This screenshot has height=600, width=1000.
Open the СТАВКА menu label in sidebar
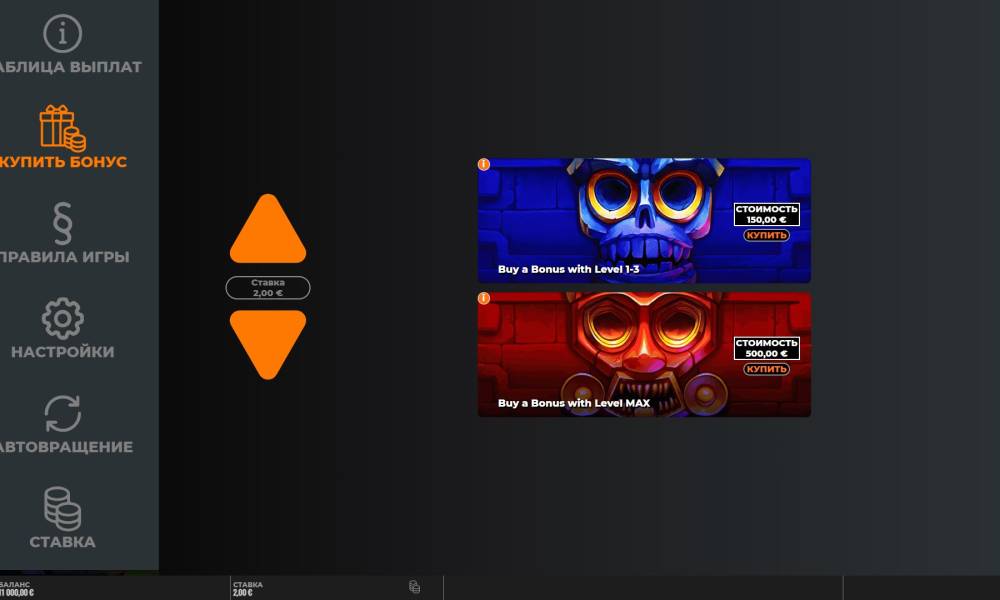coord(62,542)
